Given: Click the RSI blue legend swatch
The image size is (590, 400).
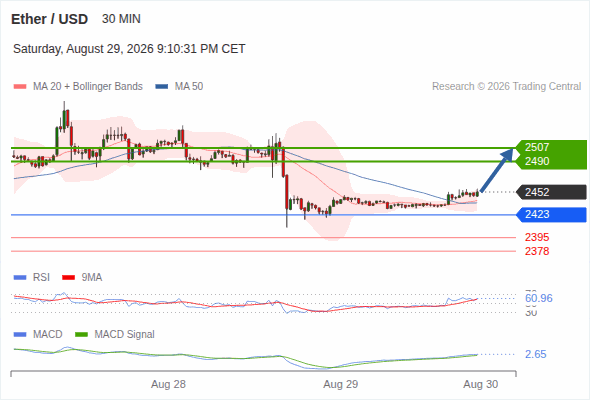Looking at the screenshot, I should pyautogui.click(x=20, y=278).
